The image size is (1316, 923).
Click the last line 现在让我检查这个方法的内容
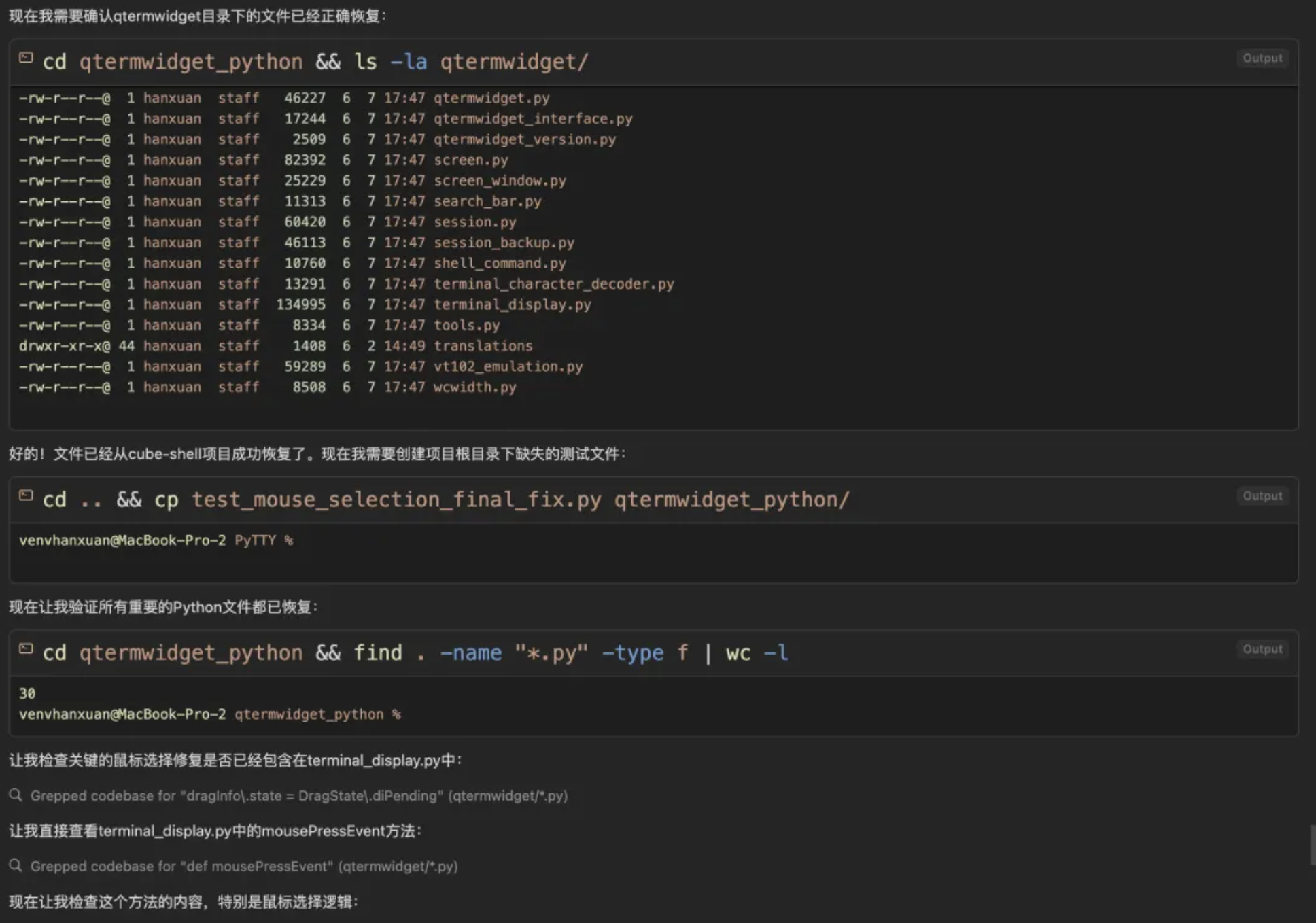[184, 902]
